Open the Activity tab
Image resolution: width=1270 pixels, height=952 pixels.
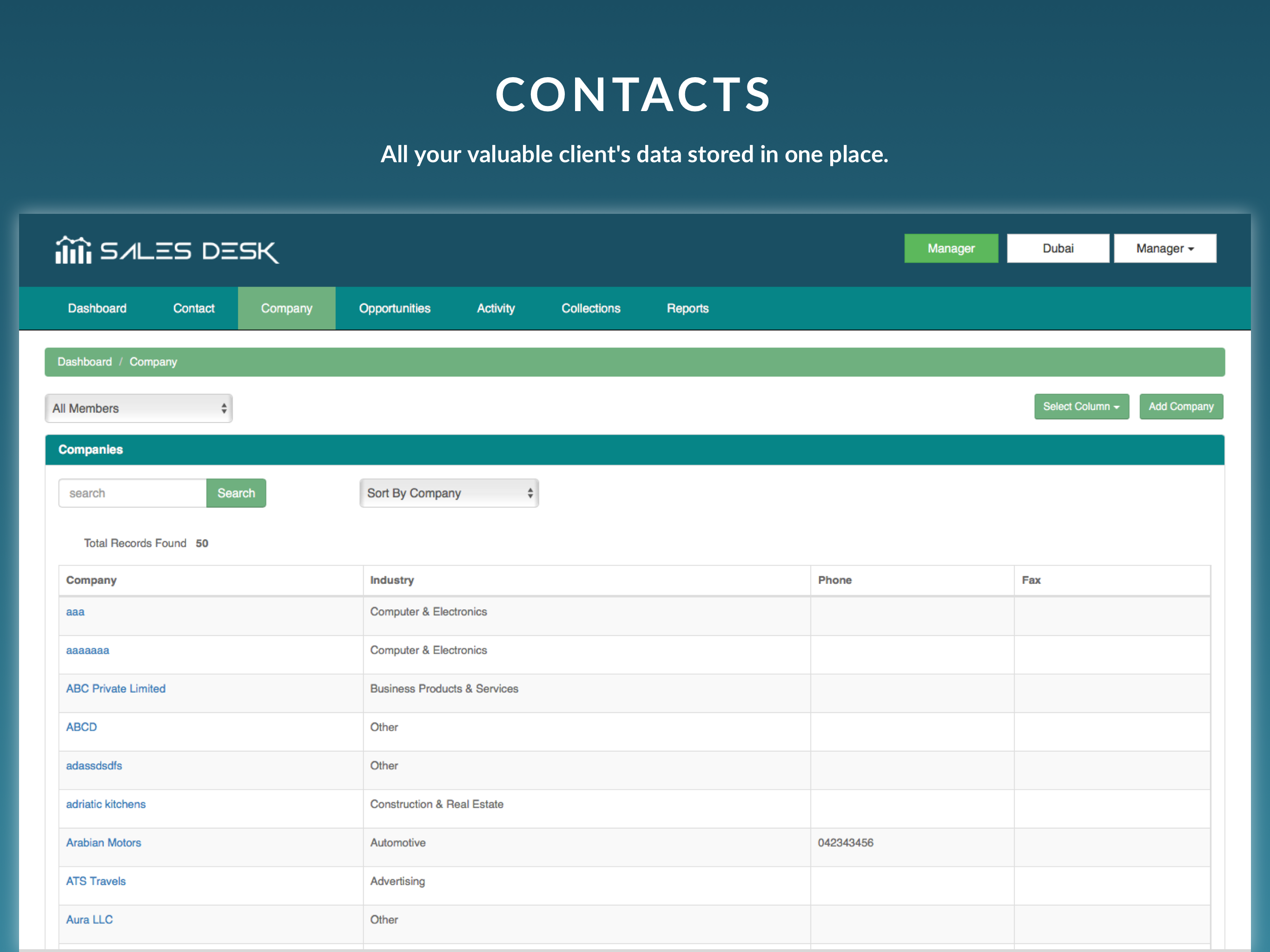coord(496,308)
